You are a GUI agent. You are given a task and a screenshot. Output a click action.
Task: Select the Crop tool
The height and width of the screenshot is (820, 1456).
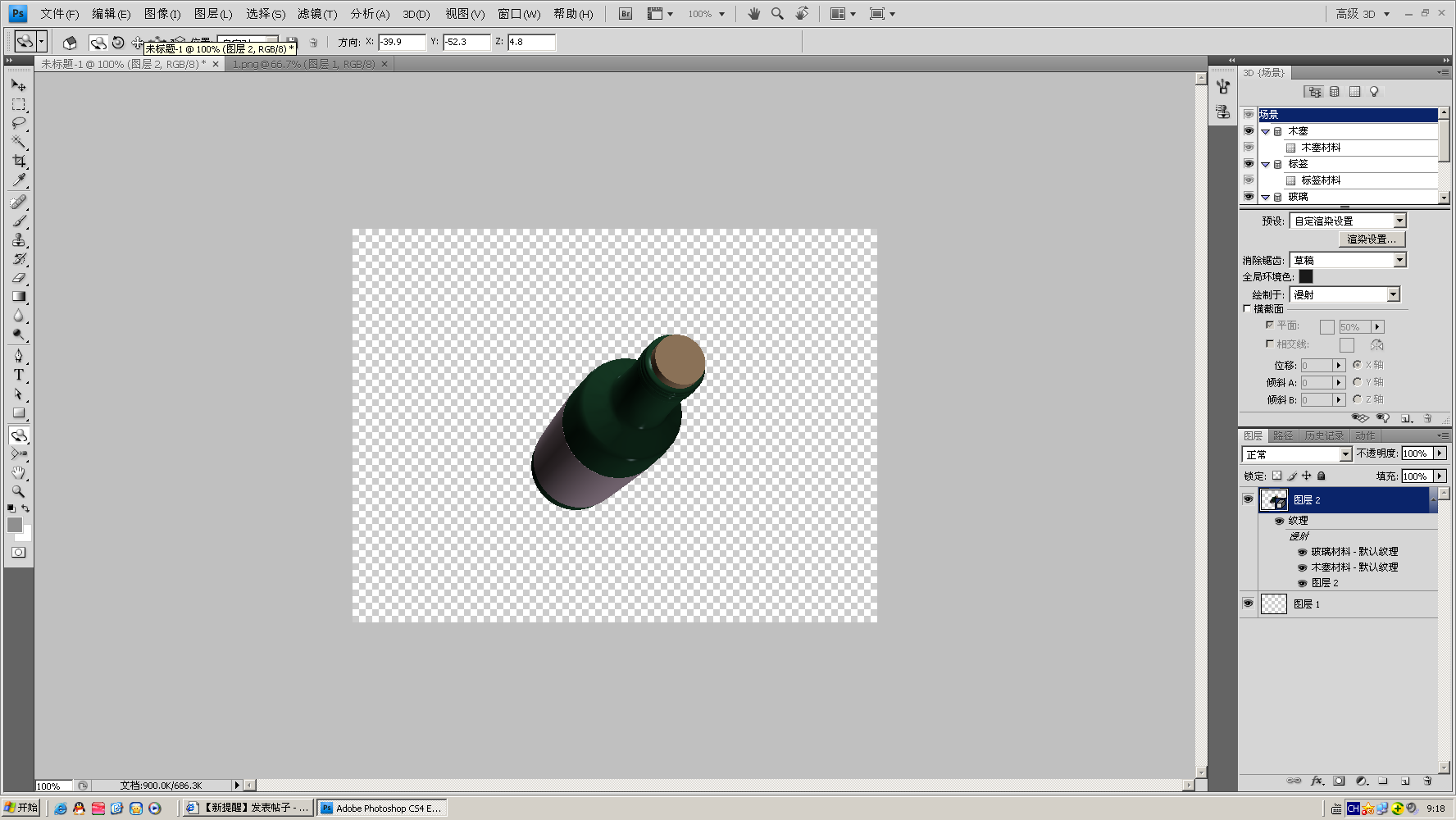19,161
